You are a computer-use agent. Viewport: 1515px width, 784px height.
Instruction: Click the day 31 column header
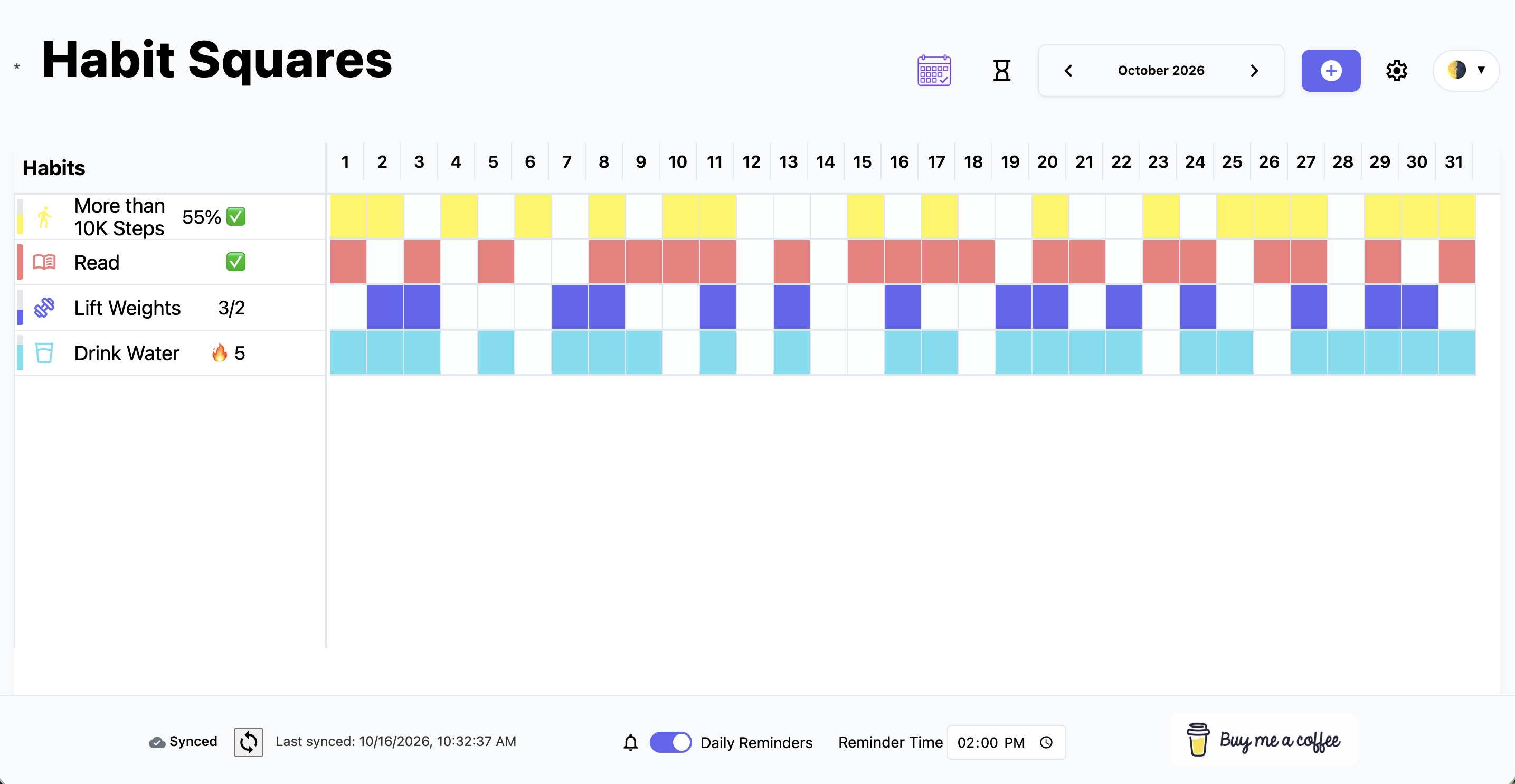[x=1454, y=161]
